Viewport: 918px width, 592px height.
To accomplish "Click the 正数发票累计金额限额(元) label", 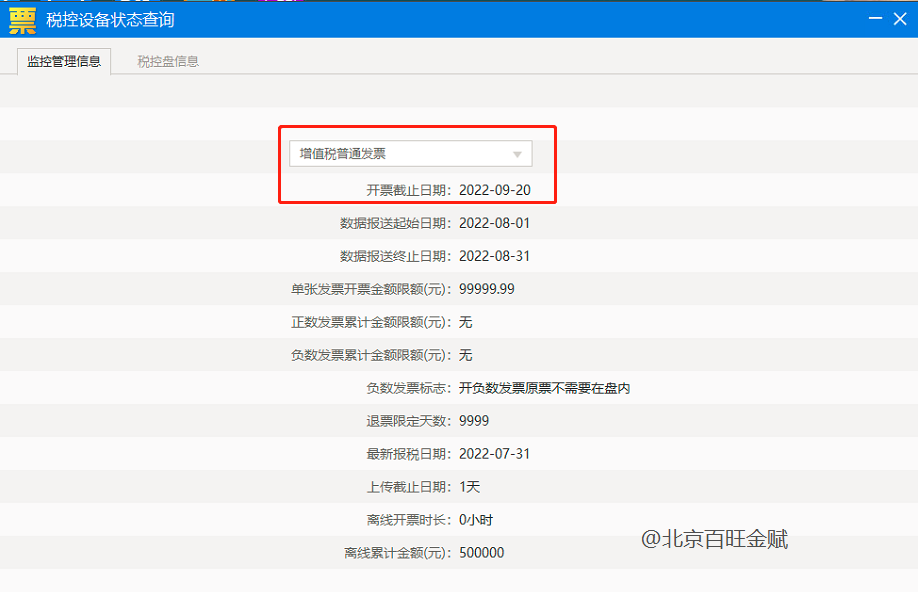I will 371,322.
